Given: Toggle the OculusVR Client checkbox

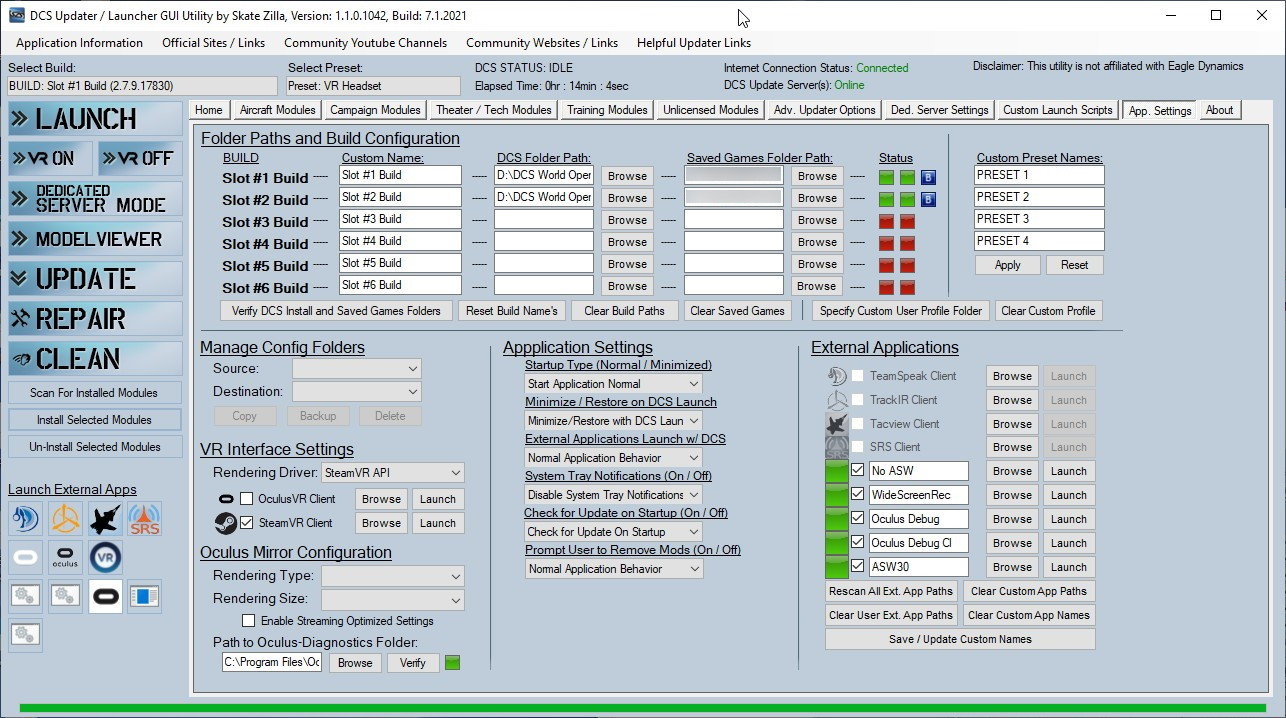Looking at the screenshot, I should pos(247,499).
